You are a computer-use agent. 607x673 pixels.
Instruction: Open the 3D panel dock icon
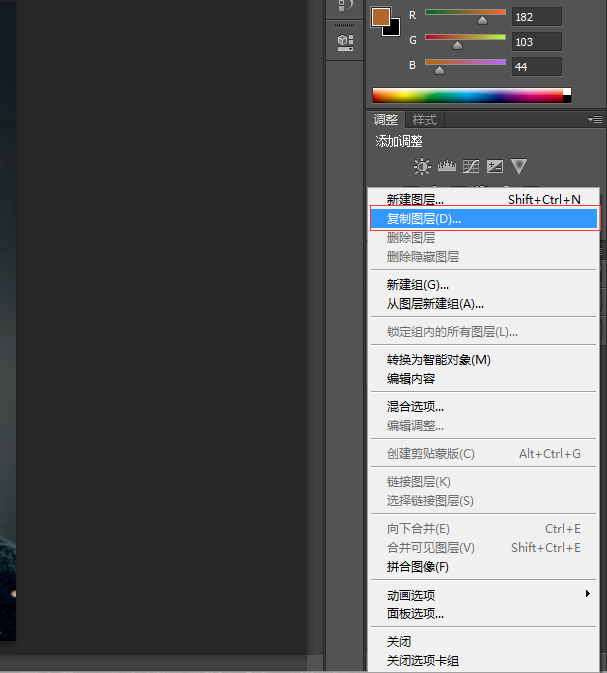click(x=345, y=42)
